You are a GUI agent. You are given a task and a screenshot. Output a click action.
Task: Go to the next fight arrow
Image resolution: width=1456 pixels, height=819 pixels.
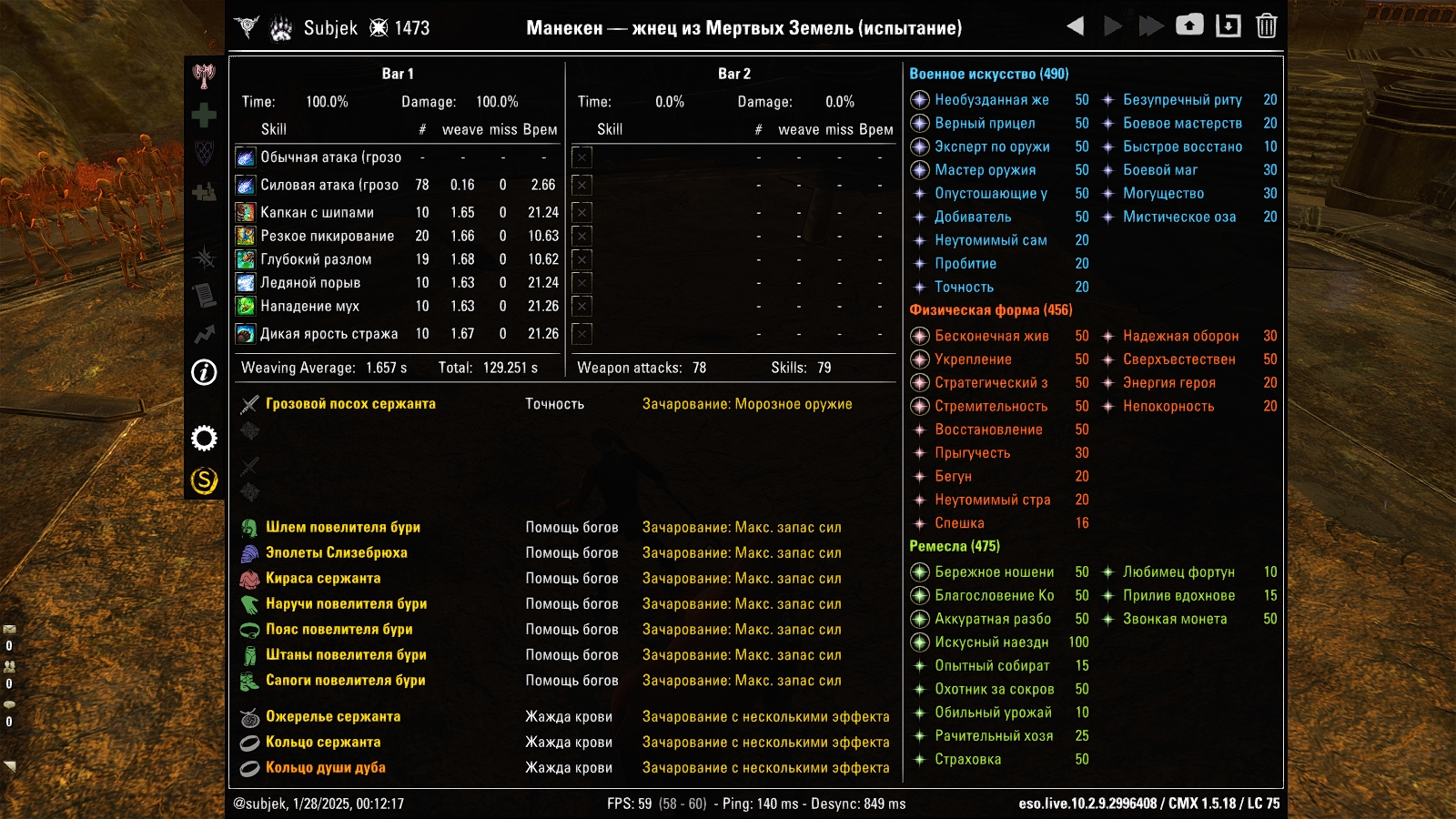(1112, 26)
